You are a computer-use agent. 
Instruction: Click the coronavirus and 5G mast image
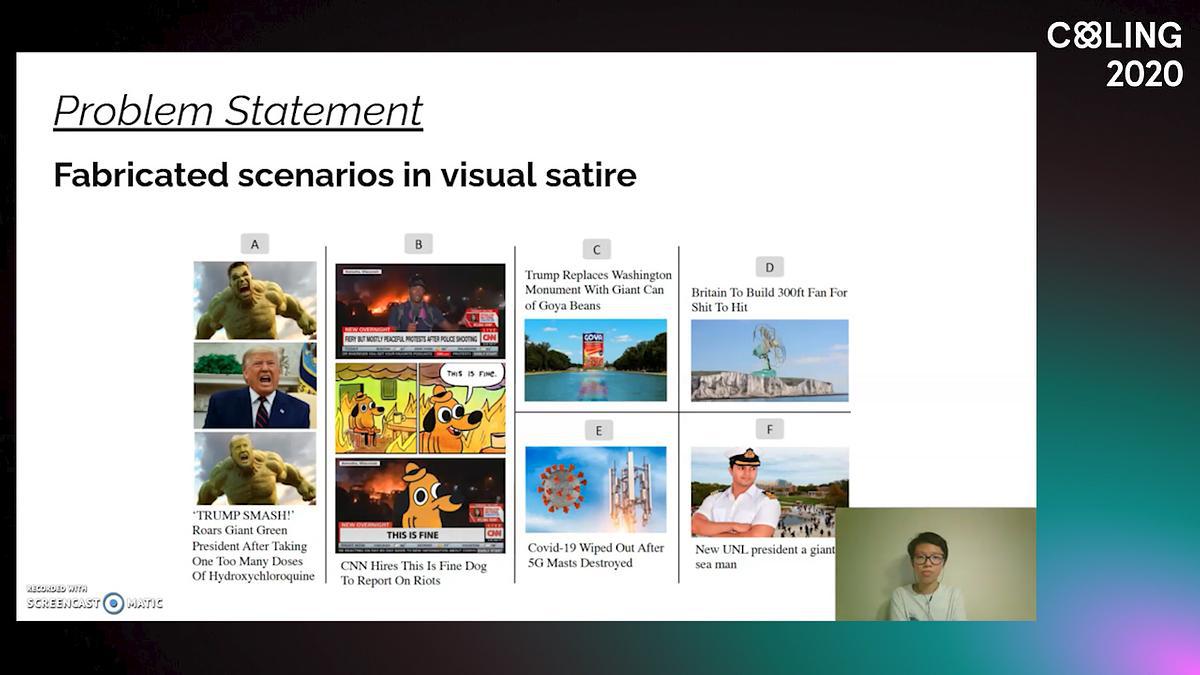[x=595, y=490]
